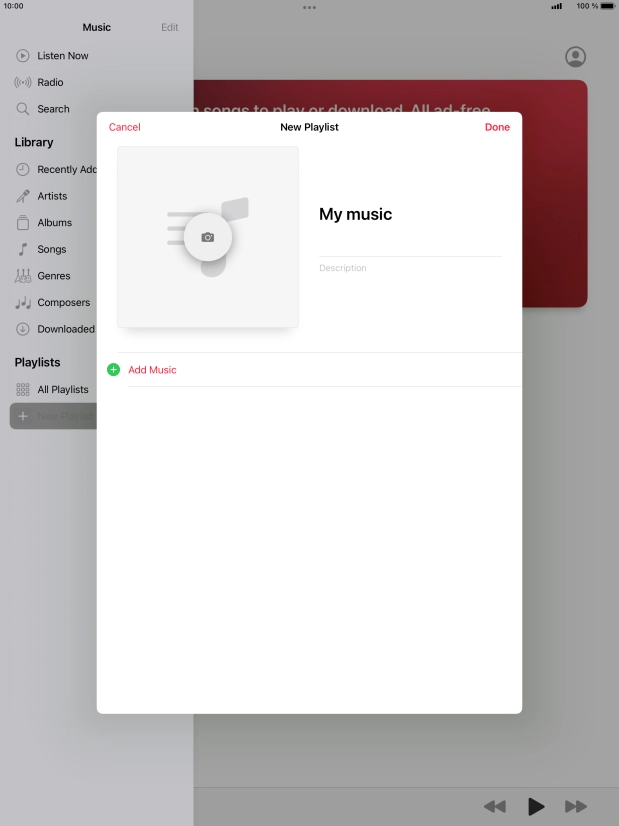The image size is (619, 826).
Task: Open Listen Now in the sidebar
Action: [62, 56]
